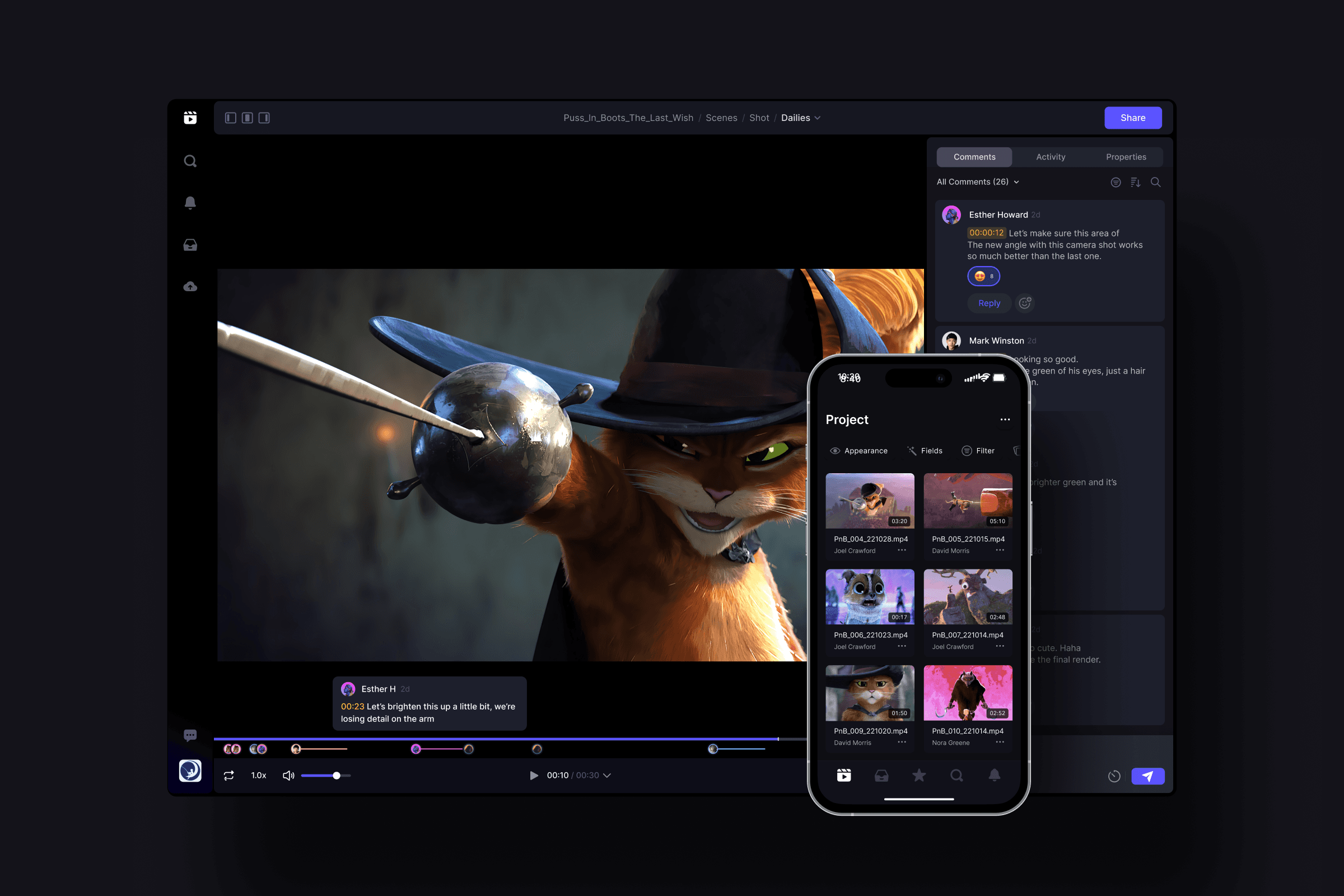Mute the video volume
The image size is (1344, 896).
tap(288, 776)
